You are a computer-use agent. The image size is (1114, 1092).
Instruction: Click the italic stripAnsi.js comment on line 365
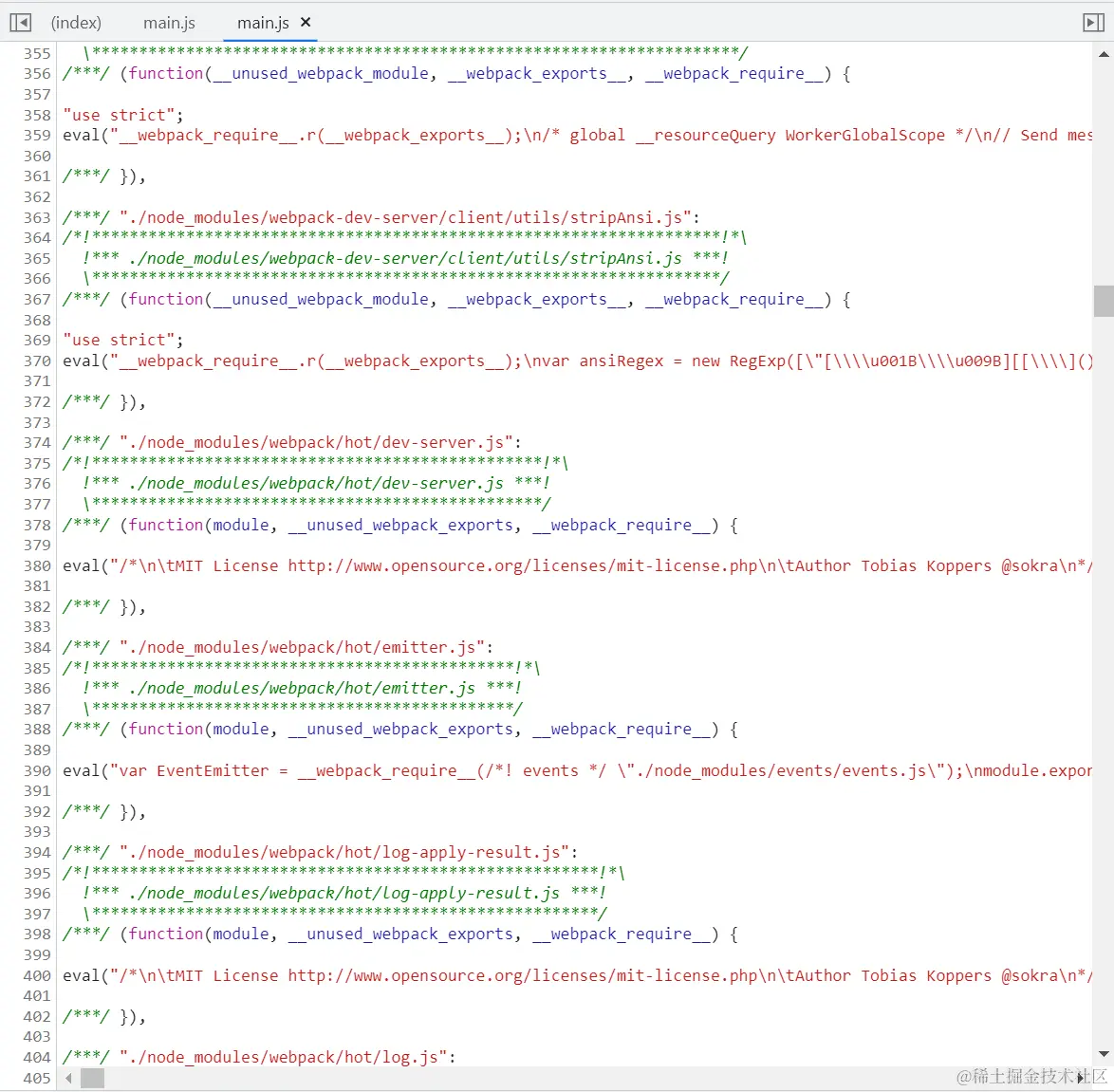click(x=406, y=259)
